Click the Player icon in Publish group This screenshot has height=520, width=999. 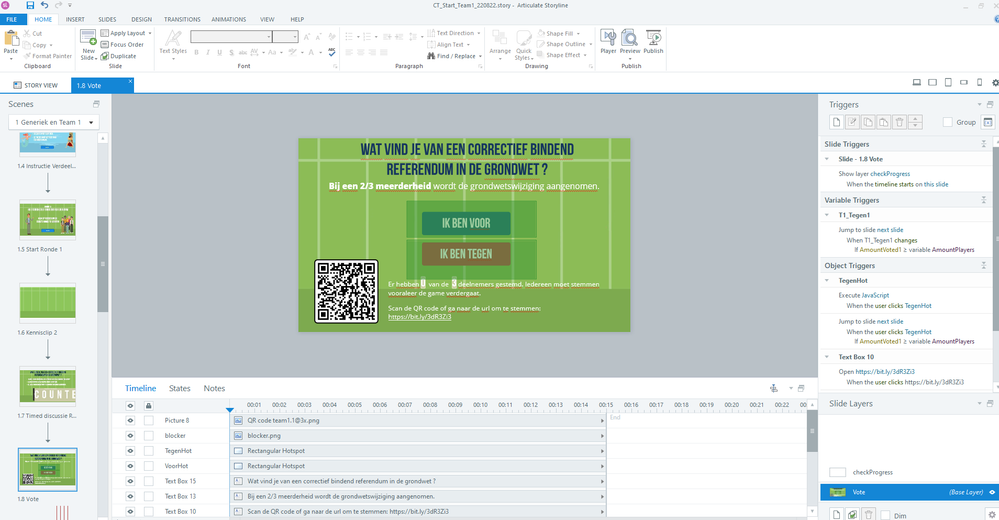click(x=607, y=41)
